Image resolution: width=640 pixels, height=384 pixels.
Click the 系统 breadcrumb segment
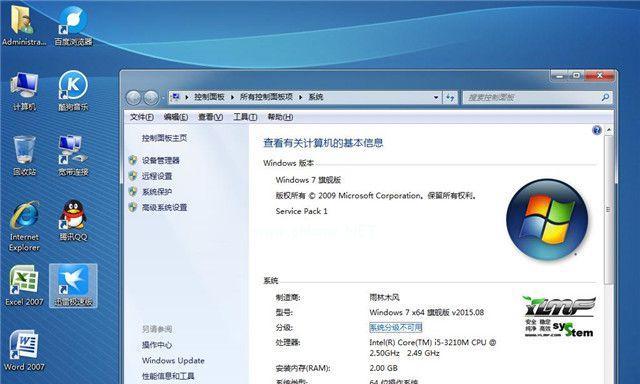point(316,97)
